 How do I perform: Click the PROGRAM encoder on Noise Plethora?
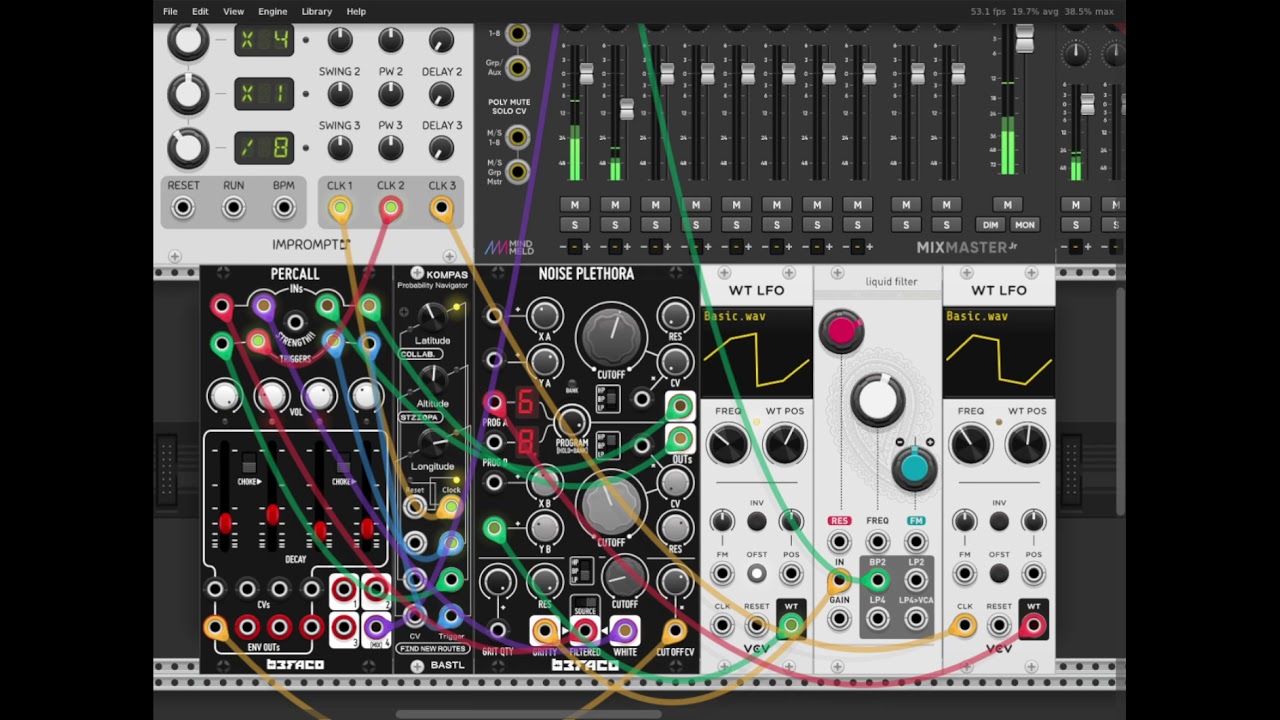click(x=571, y=423)
